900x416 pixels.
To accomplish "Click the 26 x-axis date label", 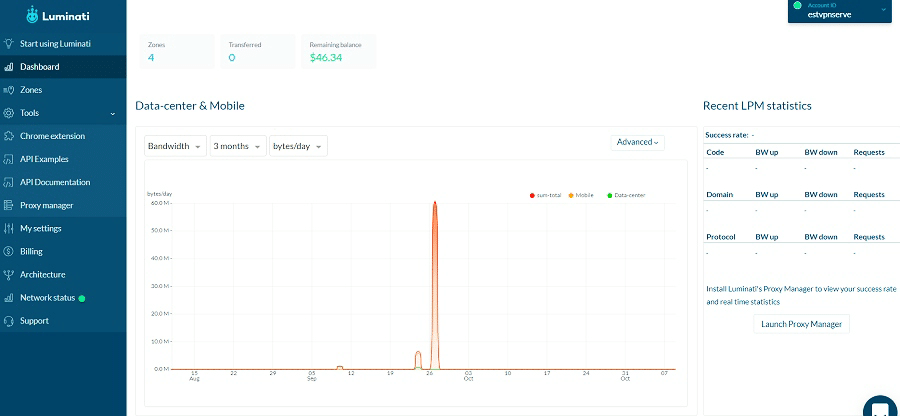I will (x=429, y=373).
